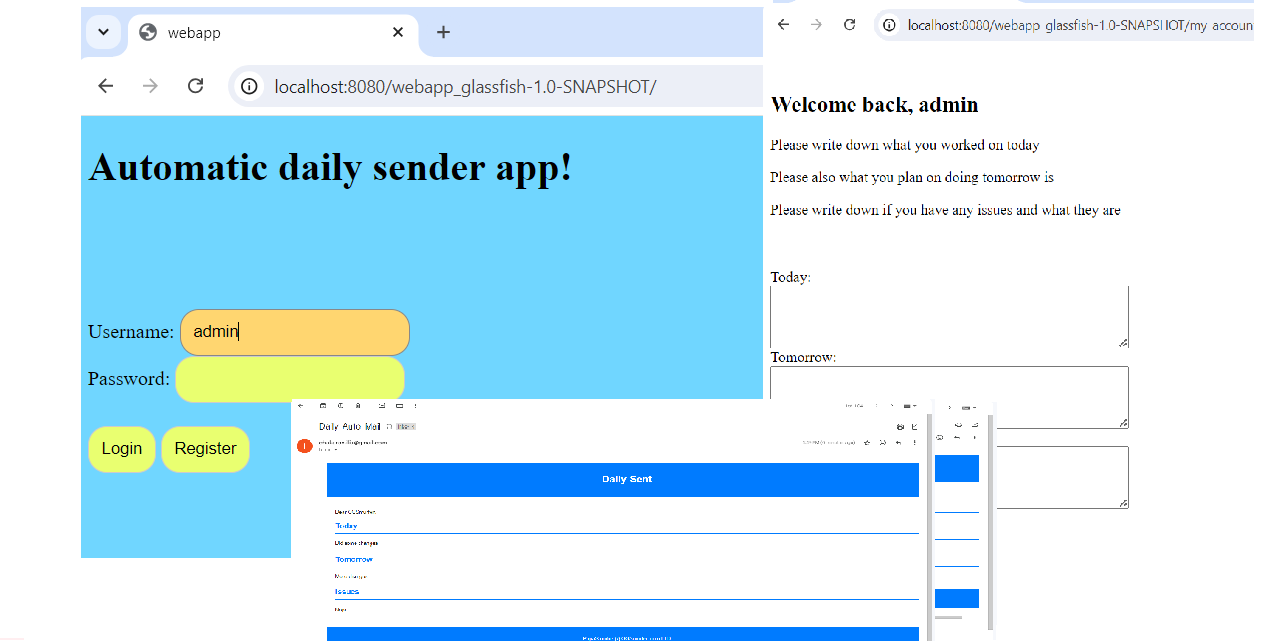Toggle the star on the Daily Auto Mail email
Image resolution: width=1282 pixels, height=641 pixels.
pos(867,443)
